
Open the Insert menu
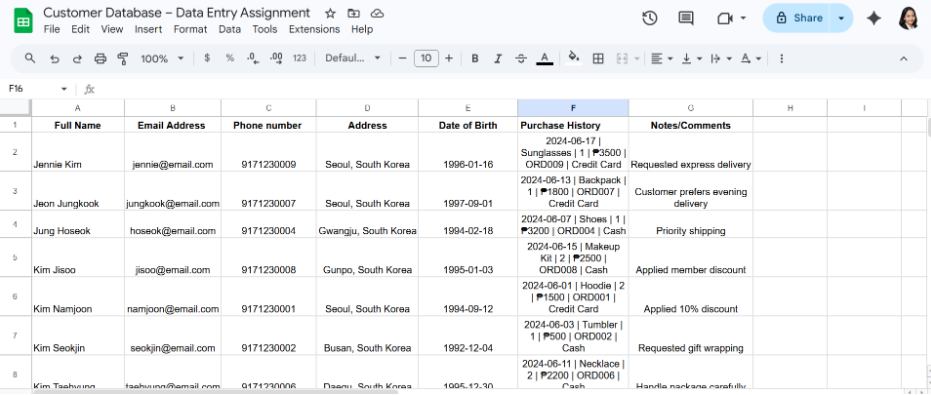[148, 29]
